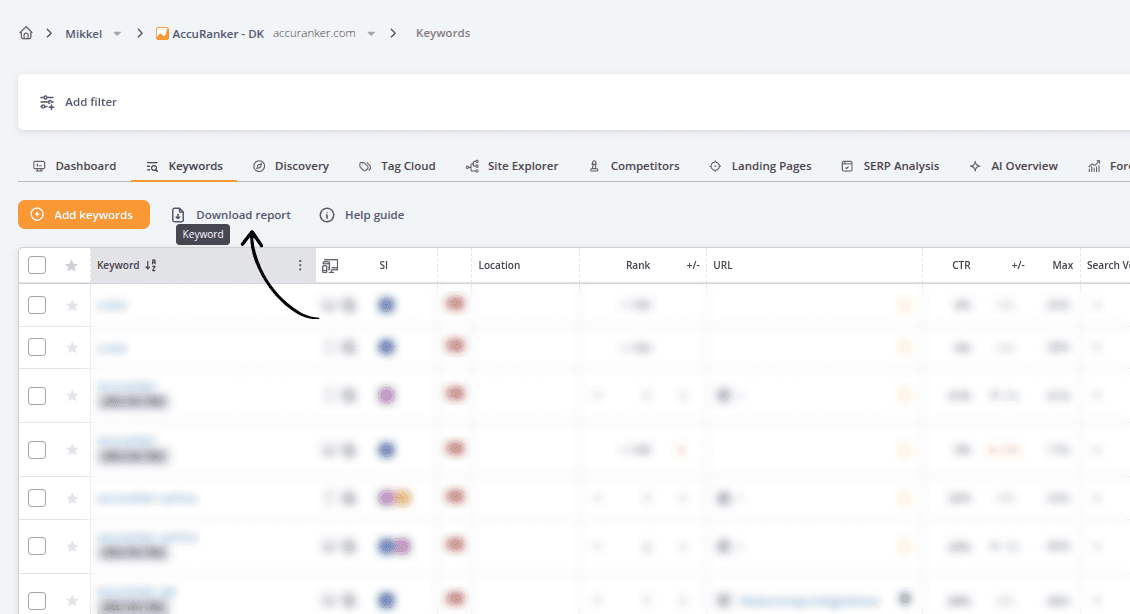Image resolution: width=1130 pixels, height=614 pixels.
Task: Switch to the Dashboard tab
Action: tap(74, 166)
